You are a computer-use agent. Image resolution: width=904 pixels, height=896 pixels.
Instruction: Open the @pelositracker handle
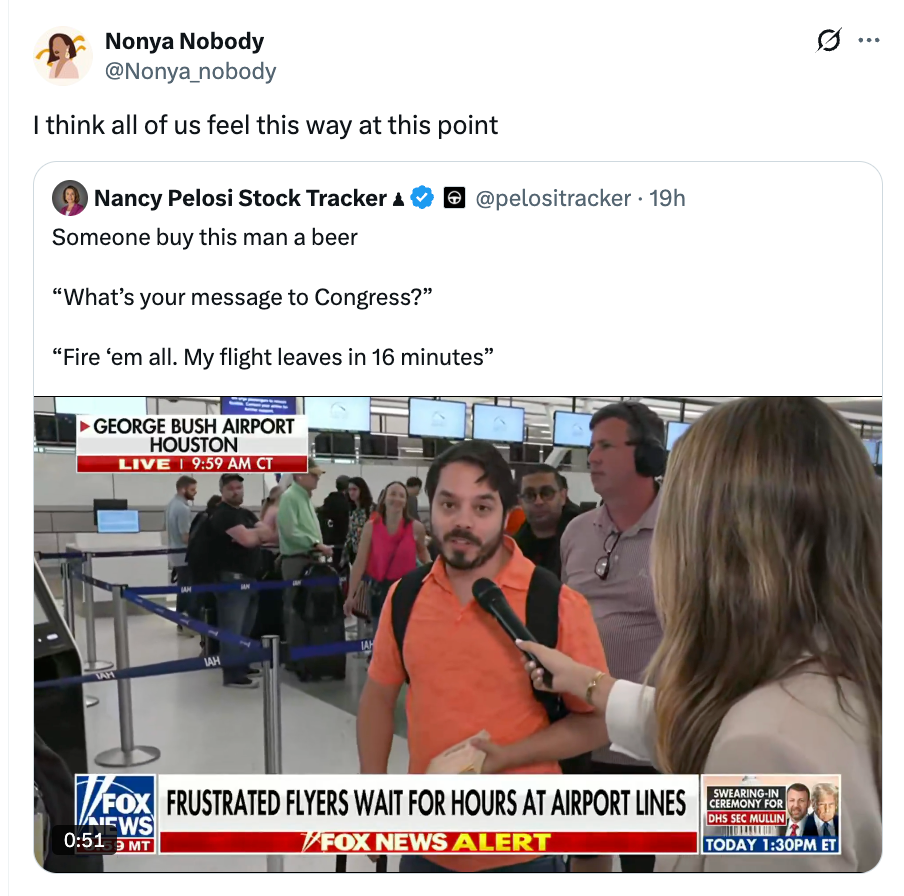pyautogui.click(x=553, y=198)
